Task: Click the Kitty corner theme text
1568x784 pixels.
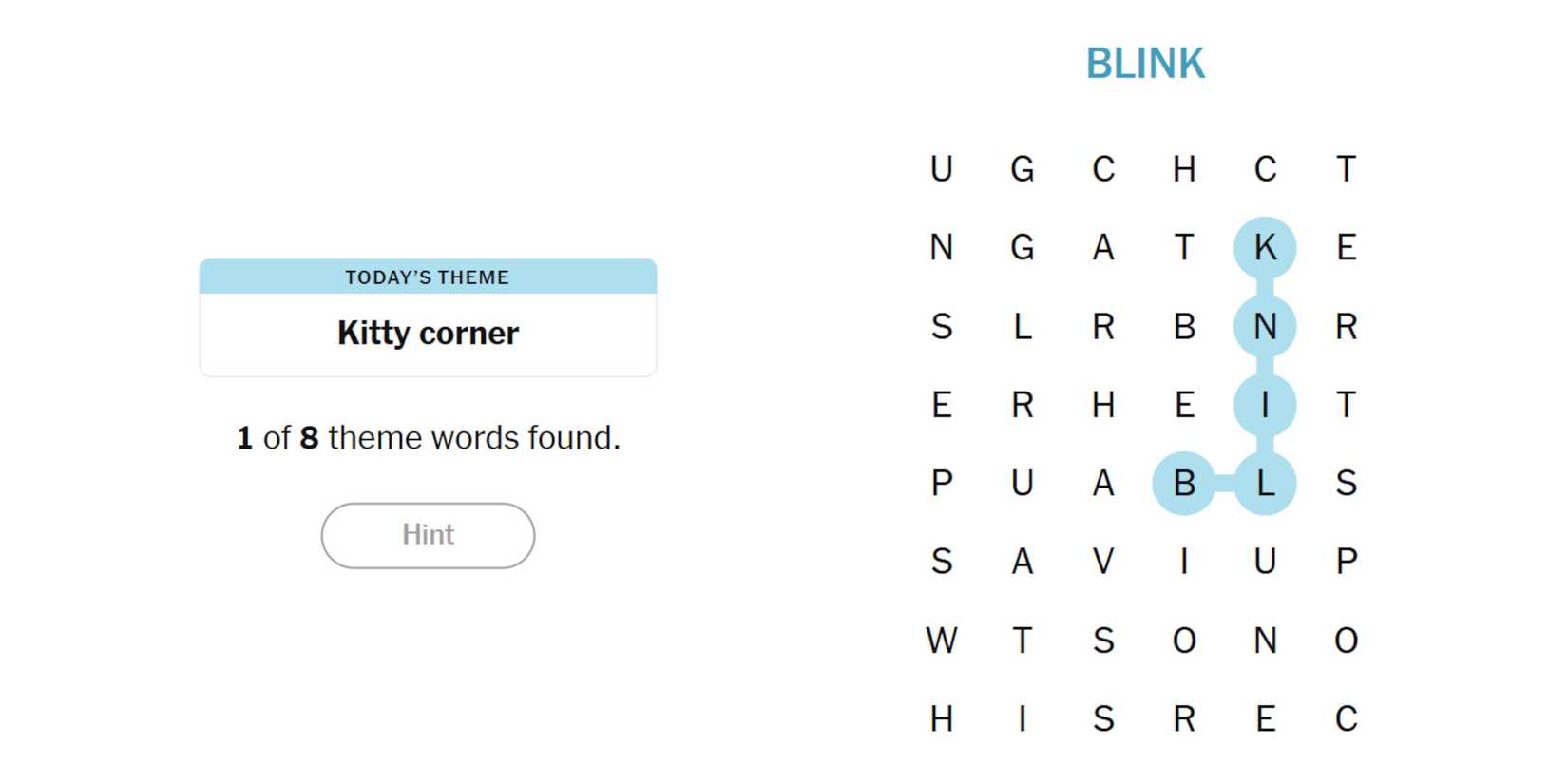Action: 428,334
